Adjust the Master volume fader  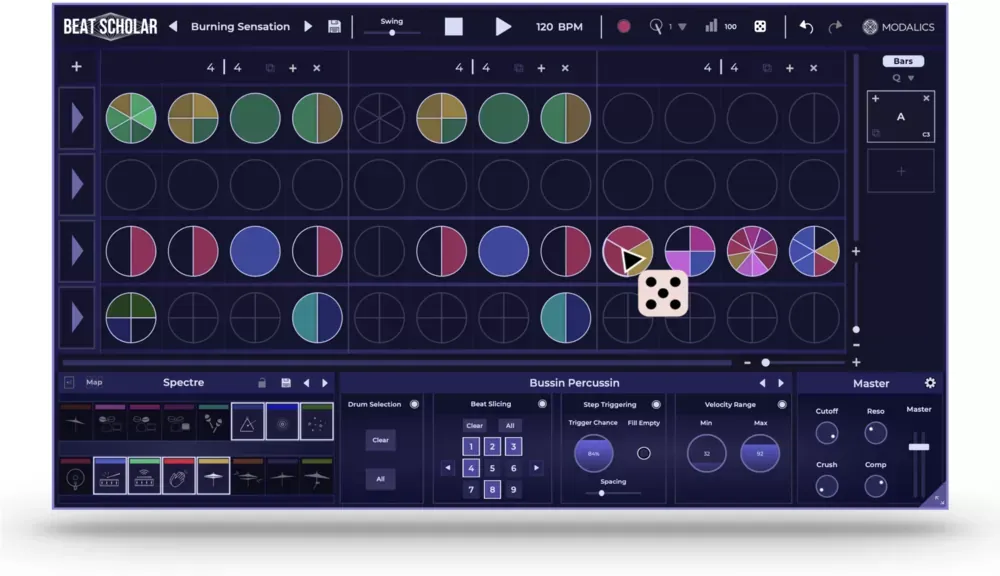pos(919,447)
